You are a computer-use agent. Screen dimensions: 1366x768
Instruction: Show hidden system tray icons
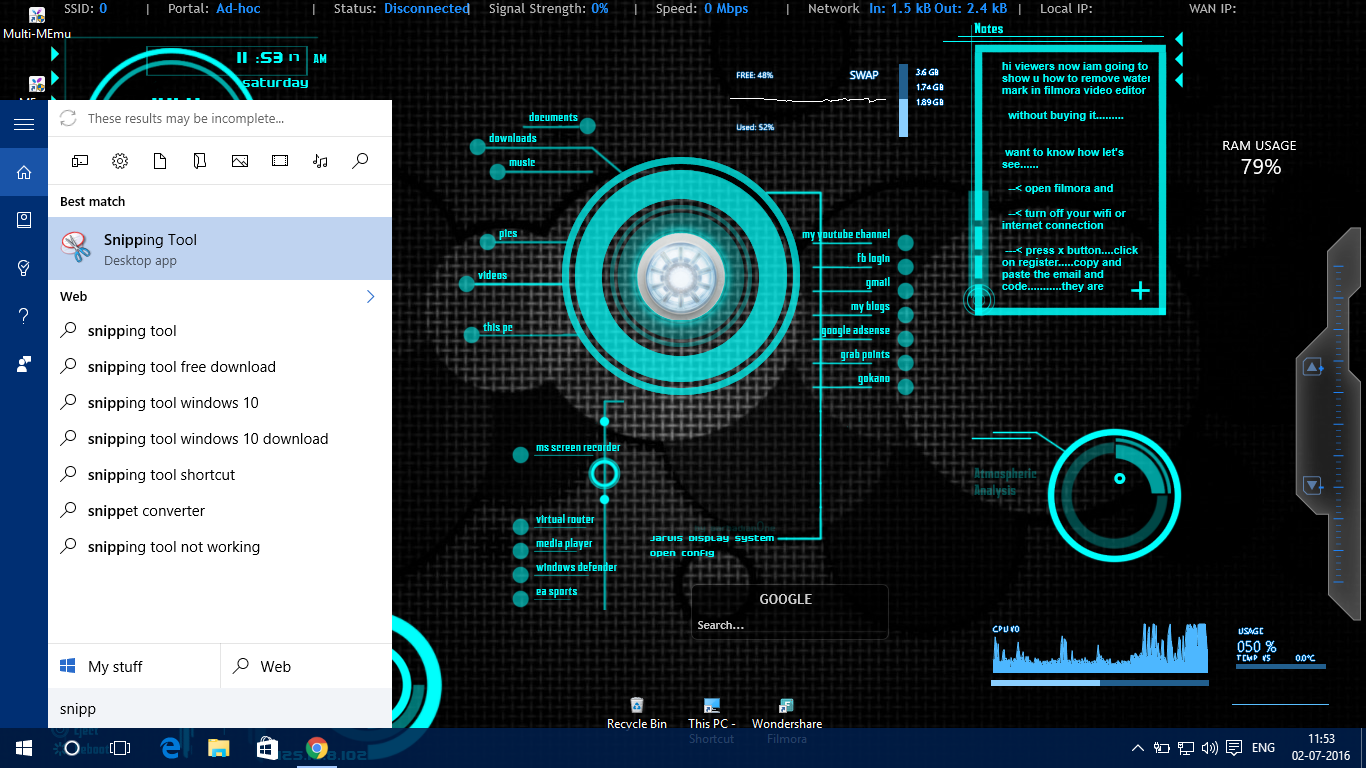click(1137, 748)
